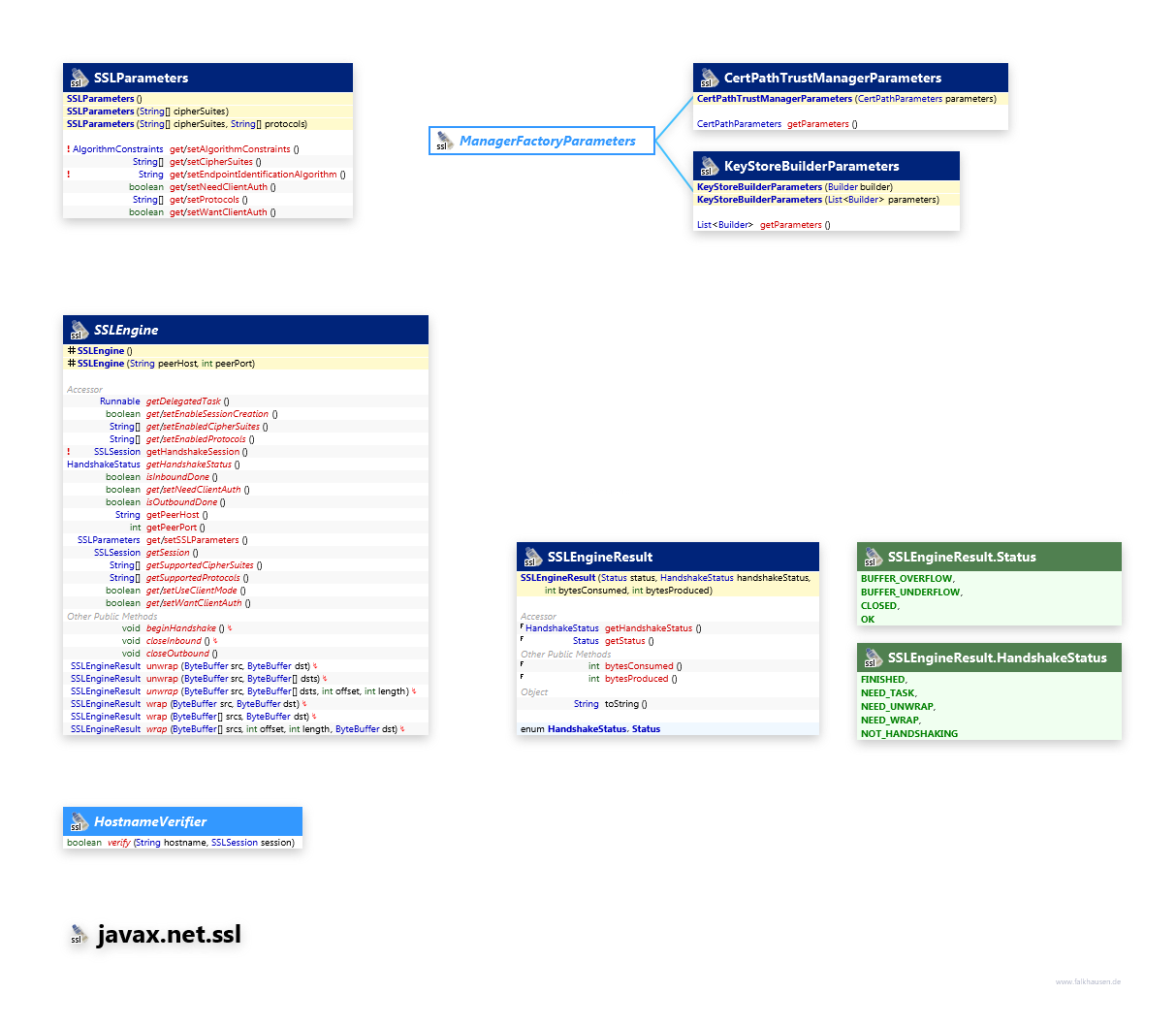Click NEED_UNWRAP enum constant
The width and height of the screenshot is (1176, 1026).
click(x=898, y=707)
